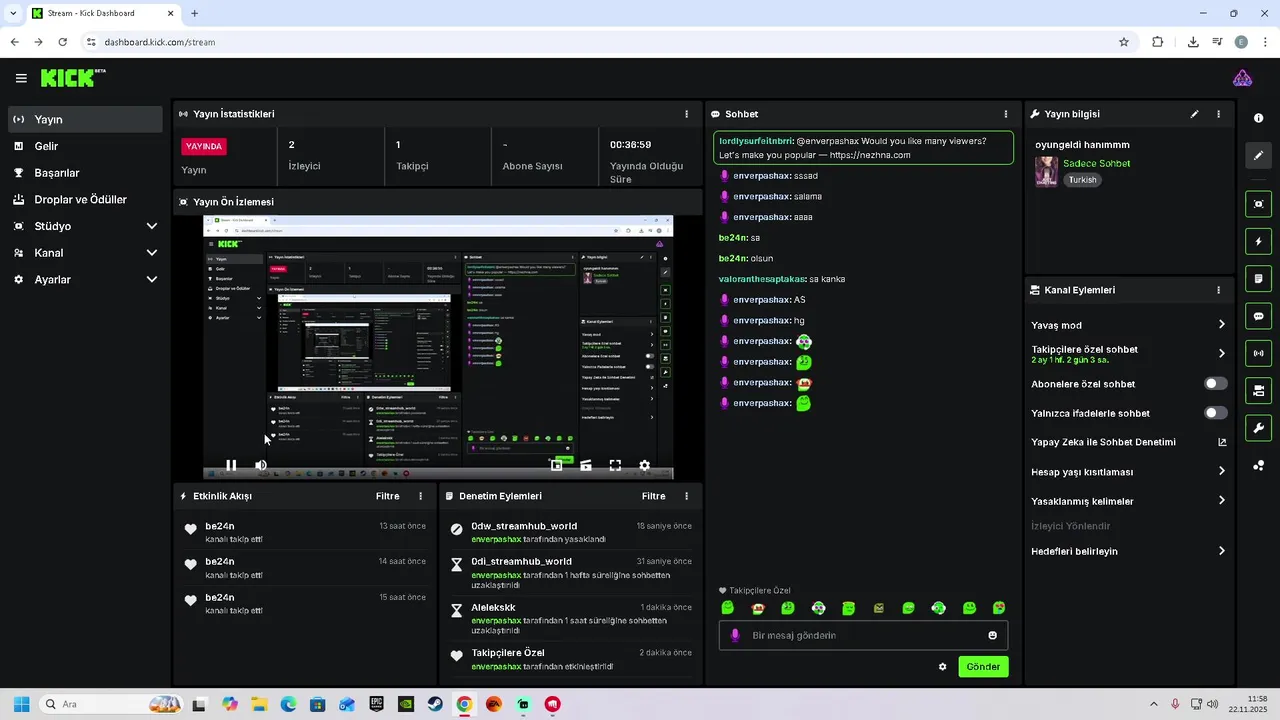Pause the stream preview video
Screen dimensions: 1280x720
(231, 465)
